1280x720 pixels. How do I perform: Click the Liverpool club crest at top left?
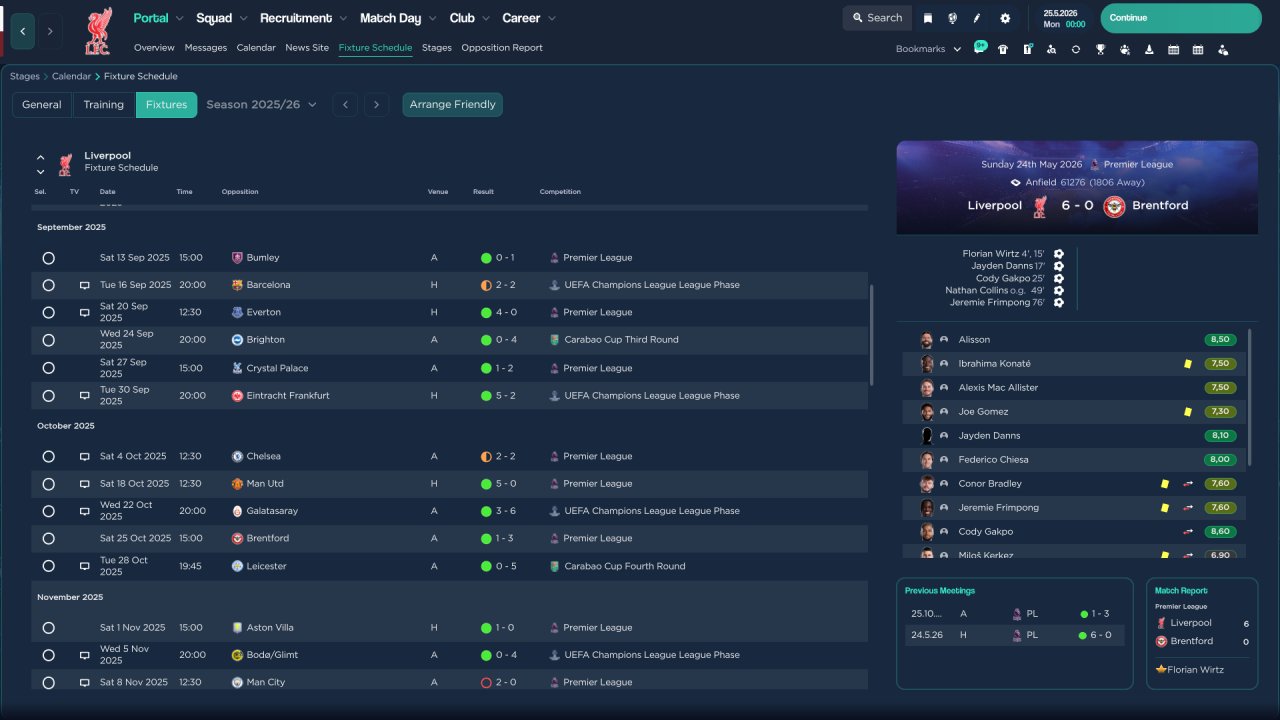tap(98, 31)
